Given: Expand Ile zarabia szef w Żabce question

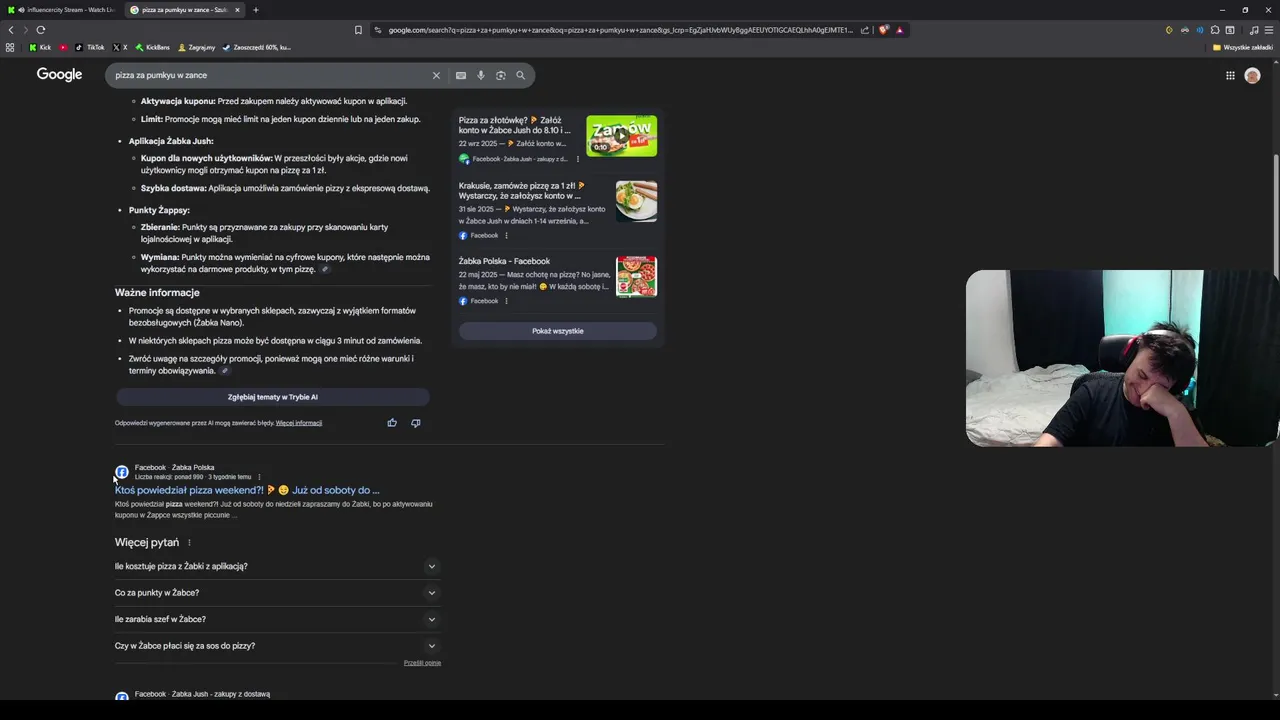Looking at the screenshot, I should [276, 619].
